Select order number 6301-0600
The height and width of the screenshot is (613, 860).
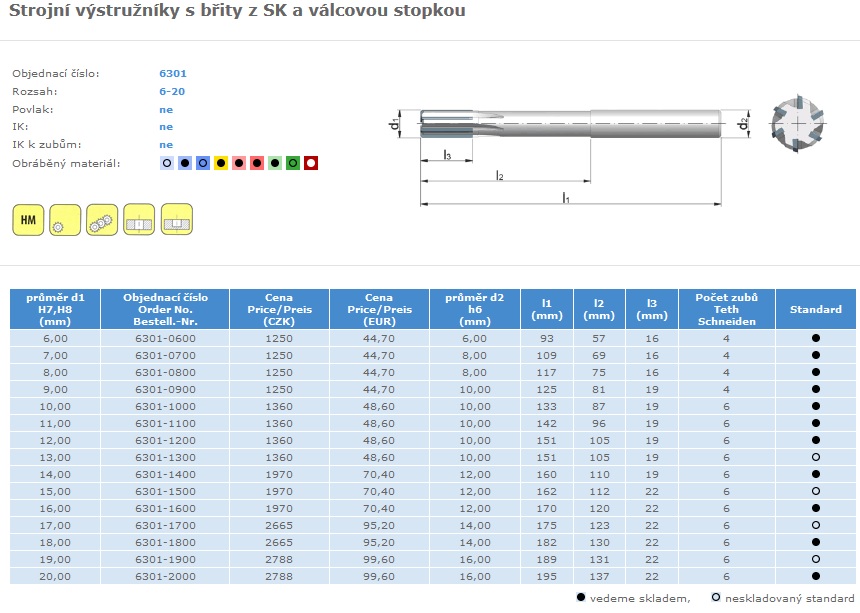point(165,338)
